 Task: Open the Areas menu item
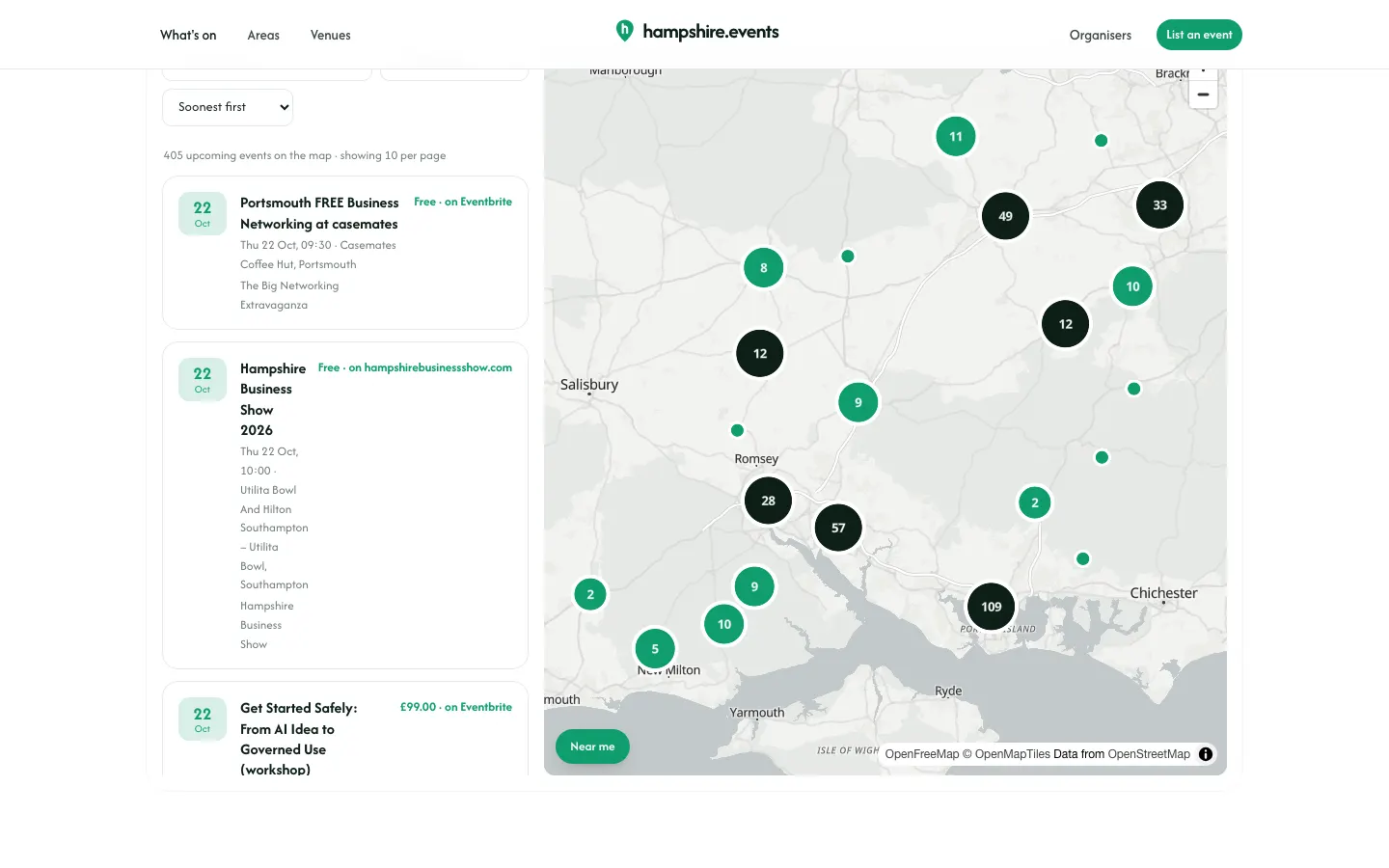coord(263,35)
